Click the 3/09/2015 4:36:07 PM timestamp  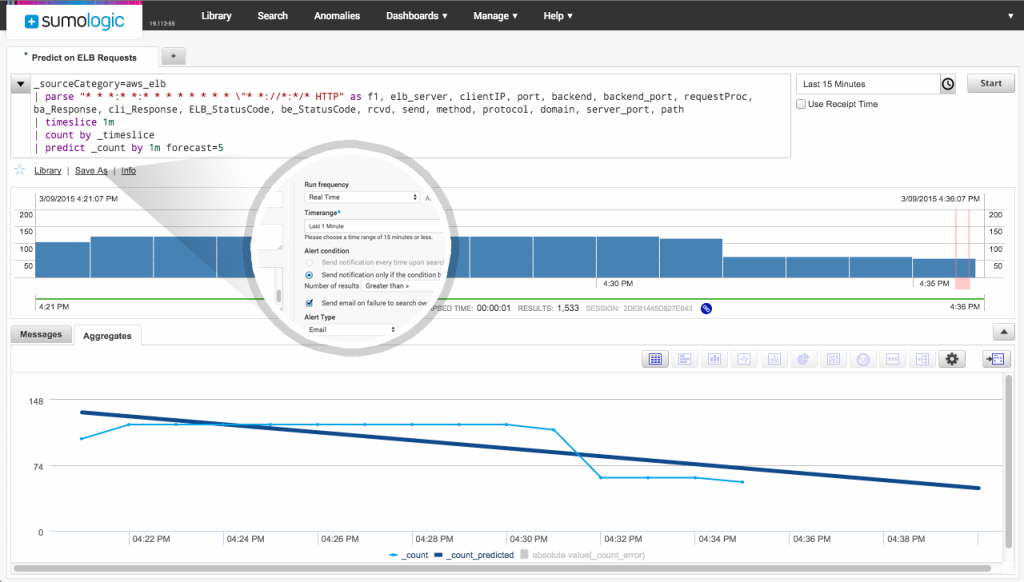point(940,199)
